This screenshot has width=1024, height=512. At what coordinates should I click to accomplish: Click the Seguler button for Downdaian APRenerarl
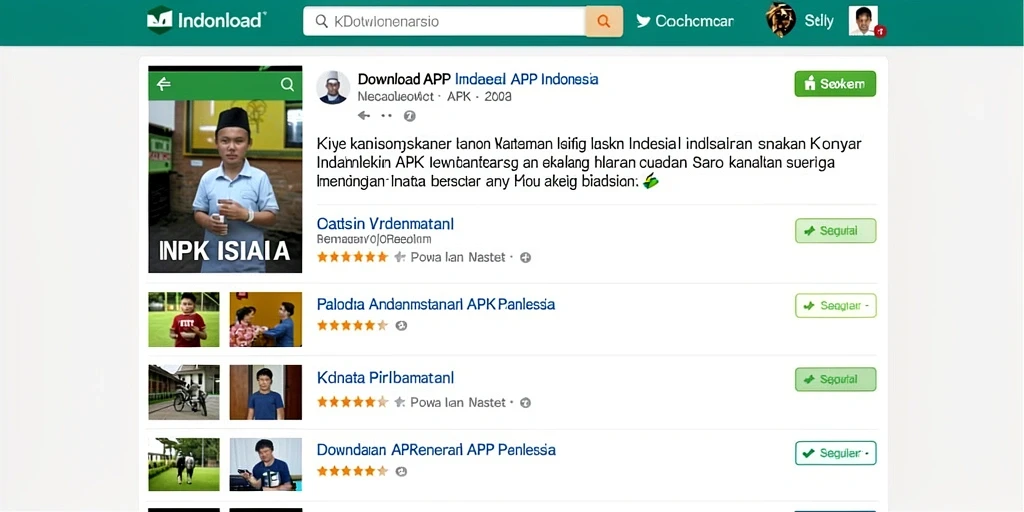point(835,453)
